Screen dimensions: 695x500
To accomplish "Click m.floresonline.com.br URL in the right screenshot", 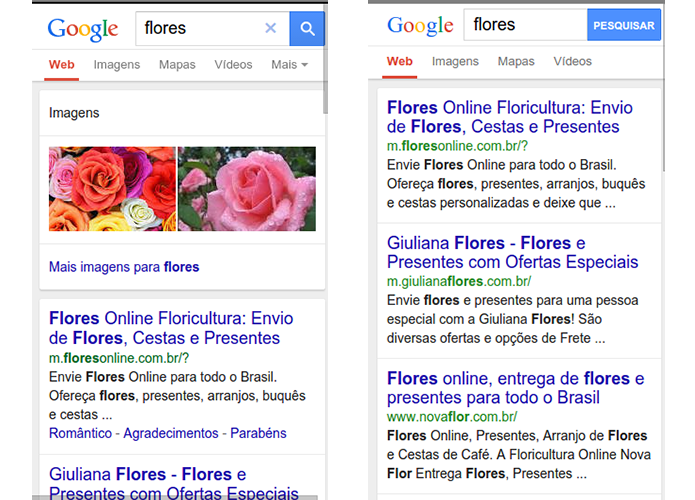I will 457,146.
